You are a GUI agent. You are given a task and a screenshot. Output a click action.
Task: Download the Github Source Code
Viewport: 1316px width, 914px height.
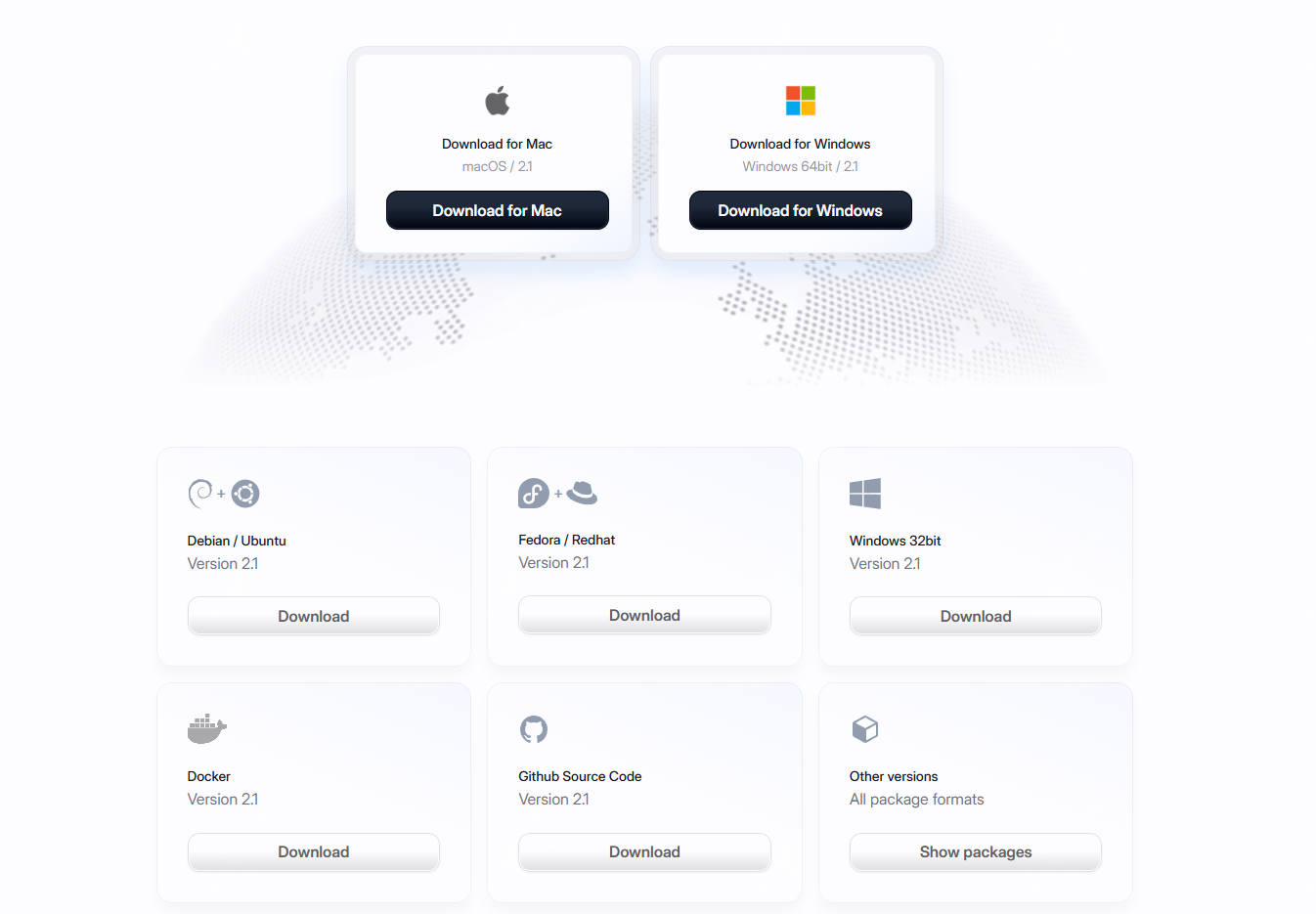(644, 852)
